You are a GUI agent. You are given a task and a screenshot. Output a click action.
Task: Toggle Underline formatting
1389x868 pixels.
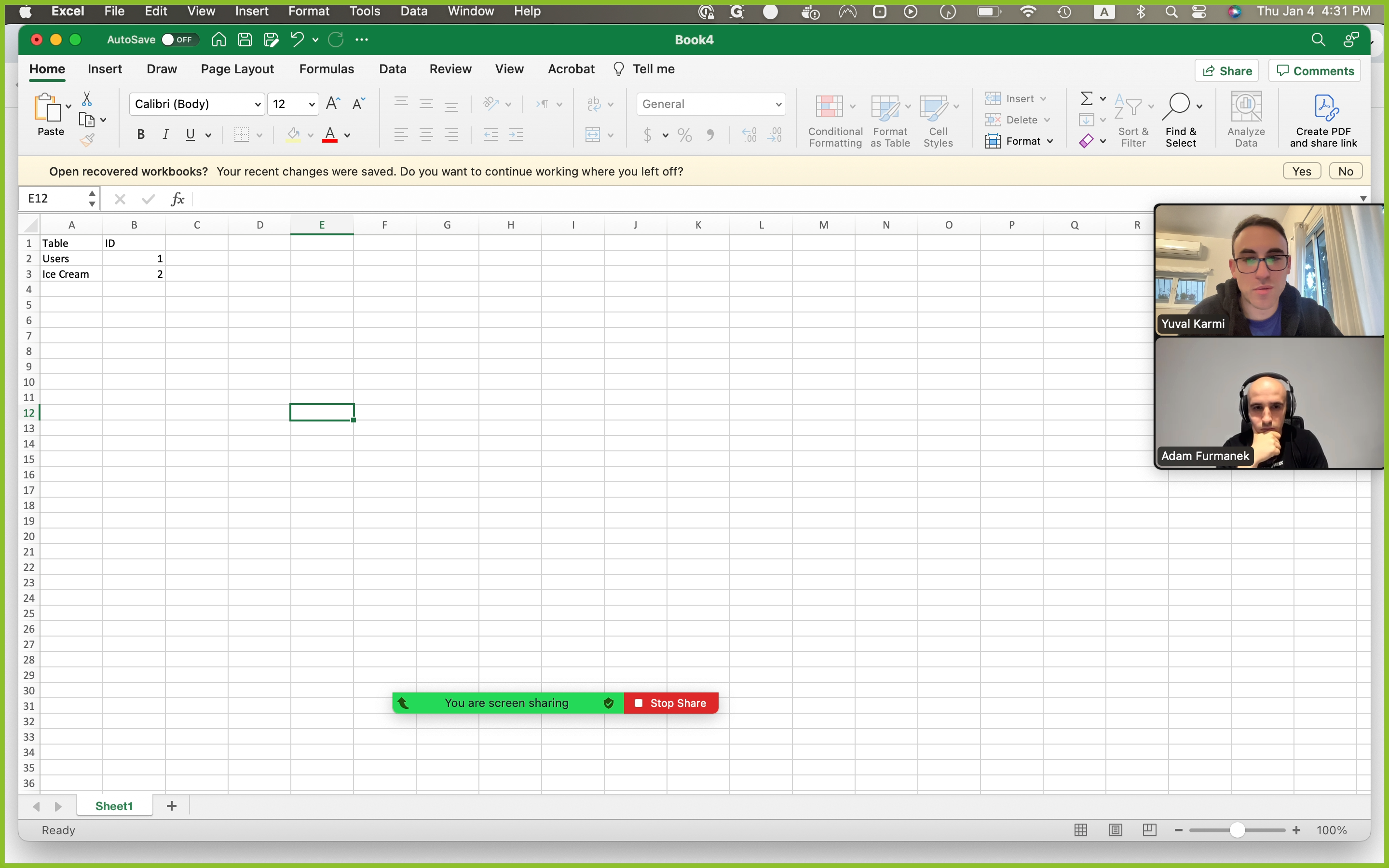pos(191,135)
